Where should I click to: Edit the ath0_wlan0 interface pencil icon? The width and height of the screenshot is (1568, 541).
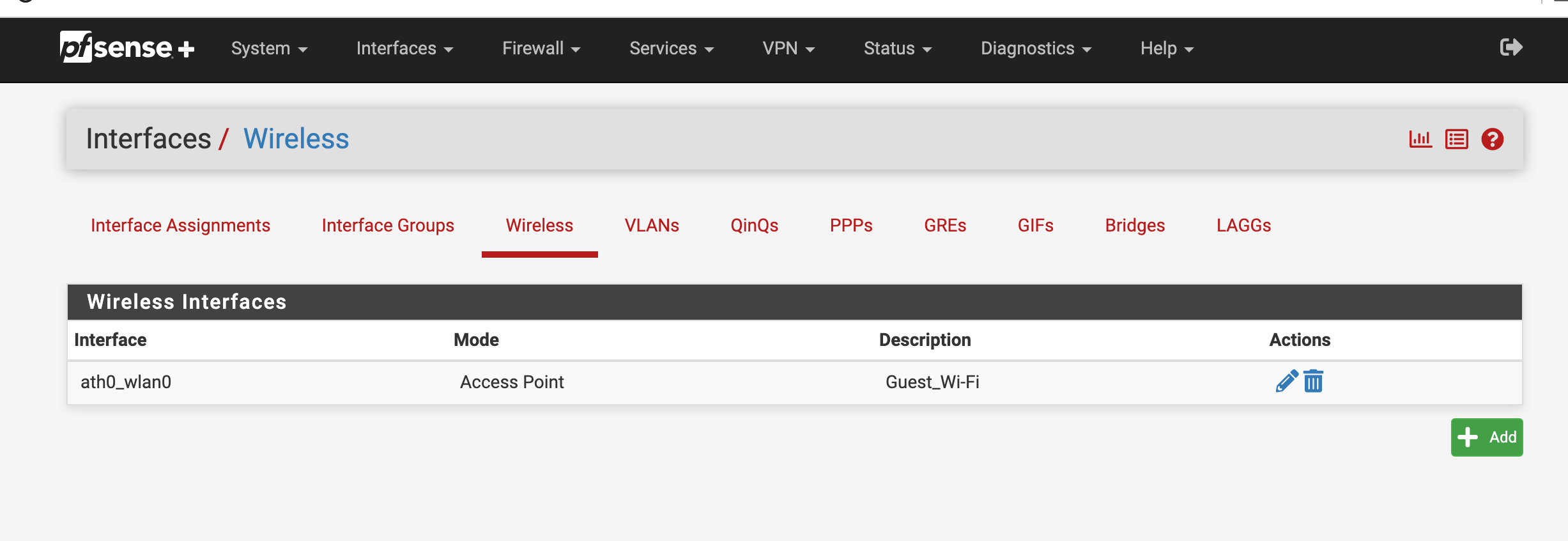coord(1286,381)
